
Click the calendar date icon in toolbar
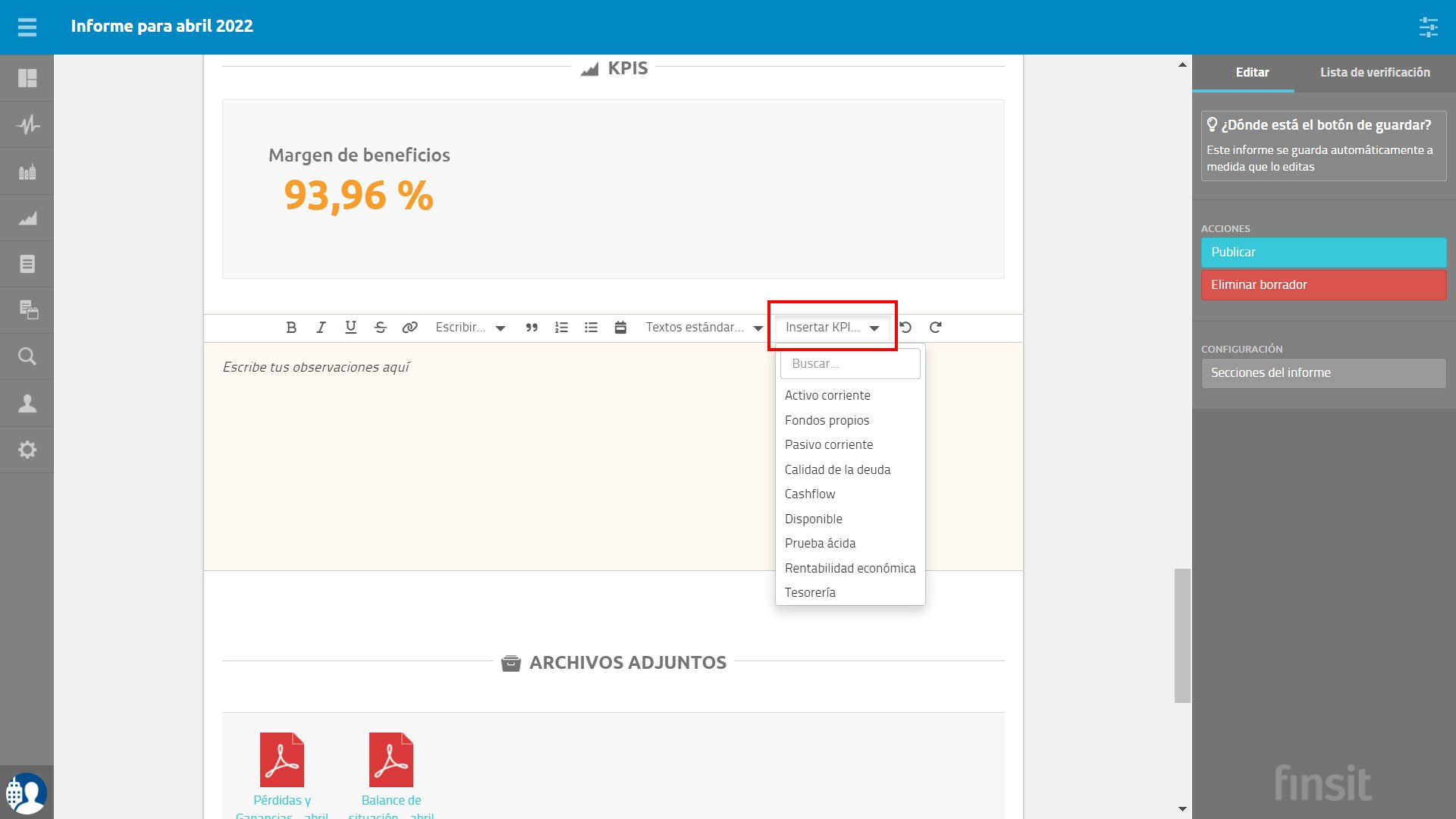click(620, 328)
